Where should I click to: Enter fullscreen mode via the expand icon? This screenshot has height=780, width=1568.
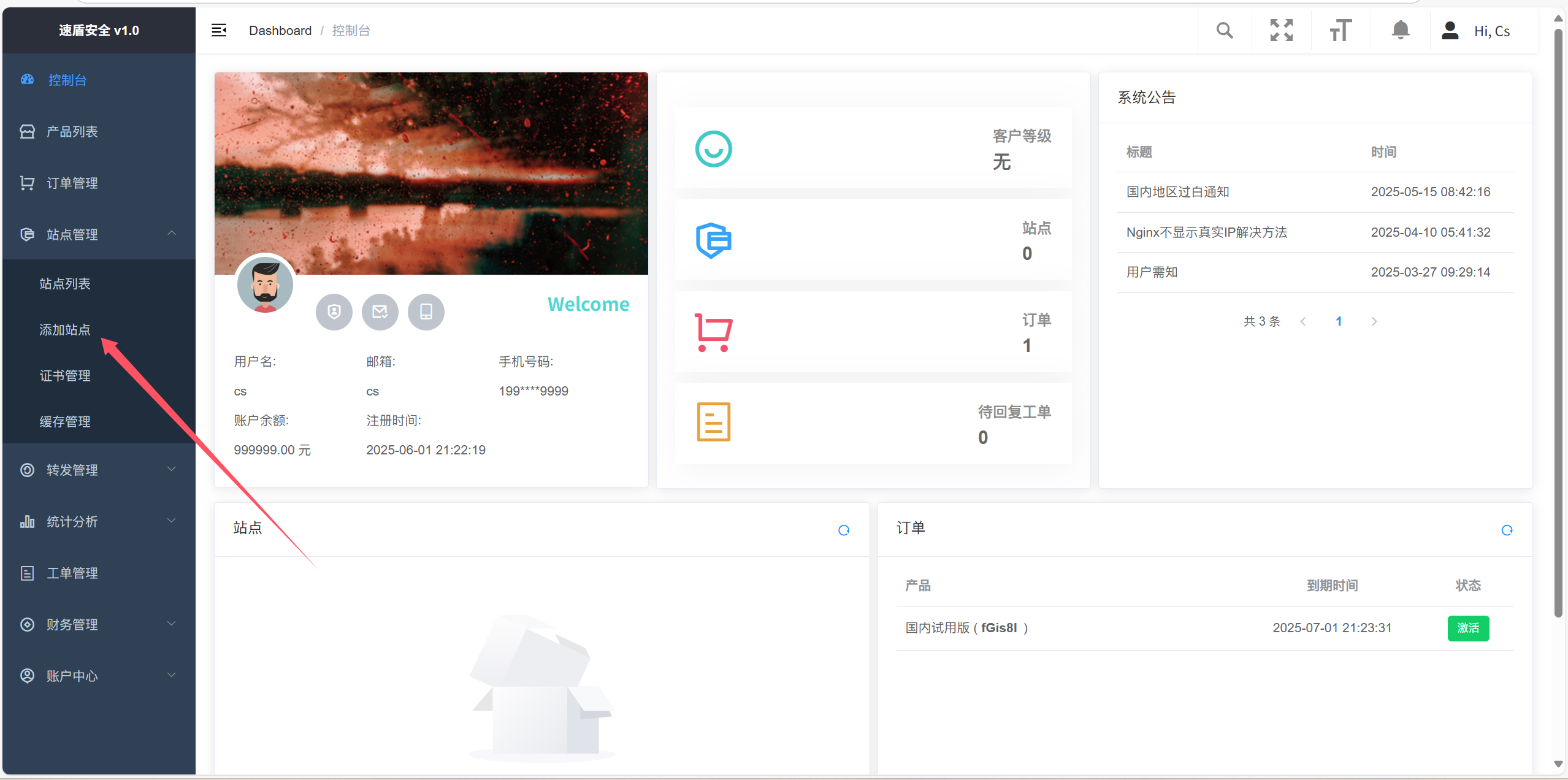1281,30
